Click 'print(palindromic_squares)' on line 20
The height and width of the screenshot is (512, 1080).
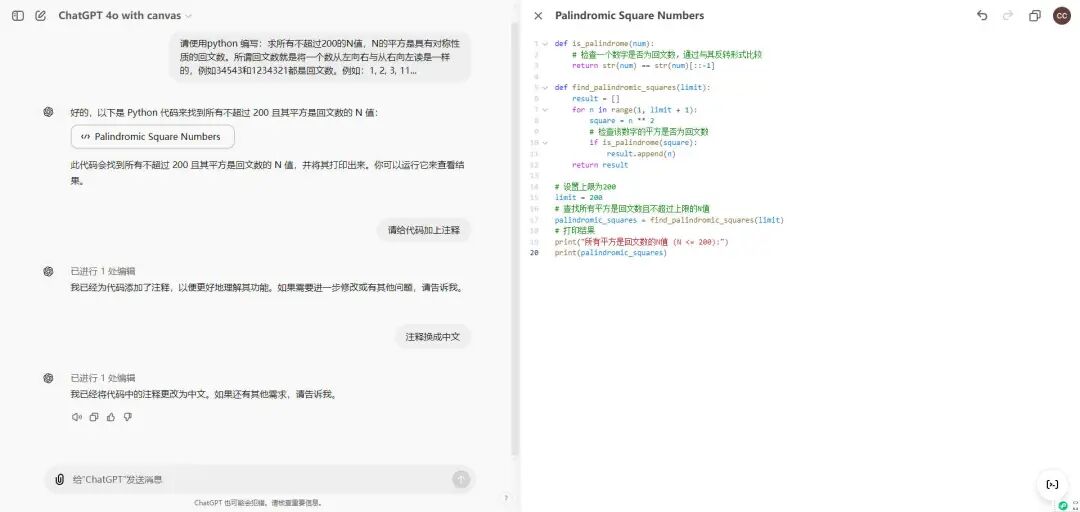point(610,253)
